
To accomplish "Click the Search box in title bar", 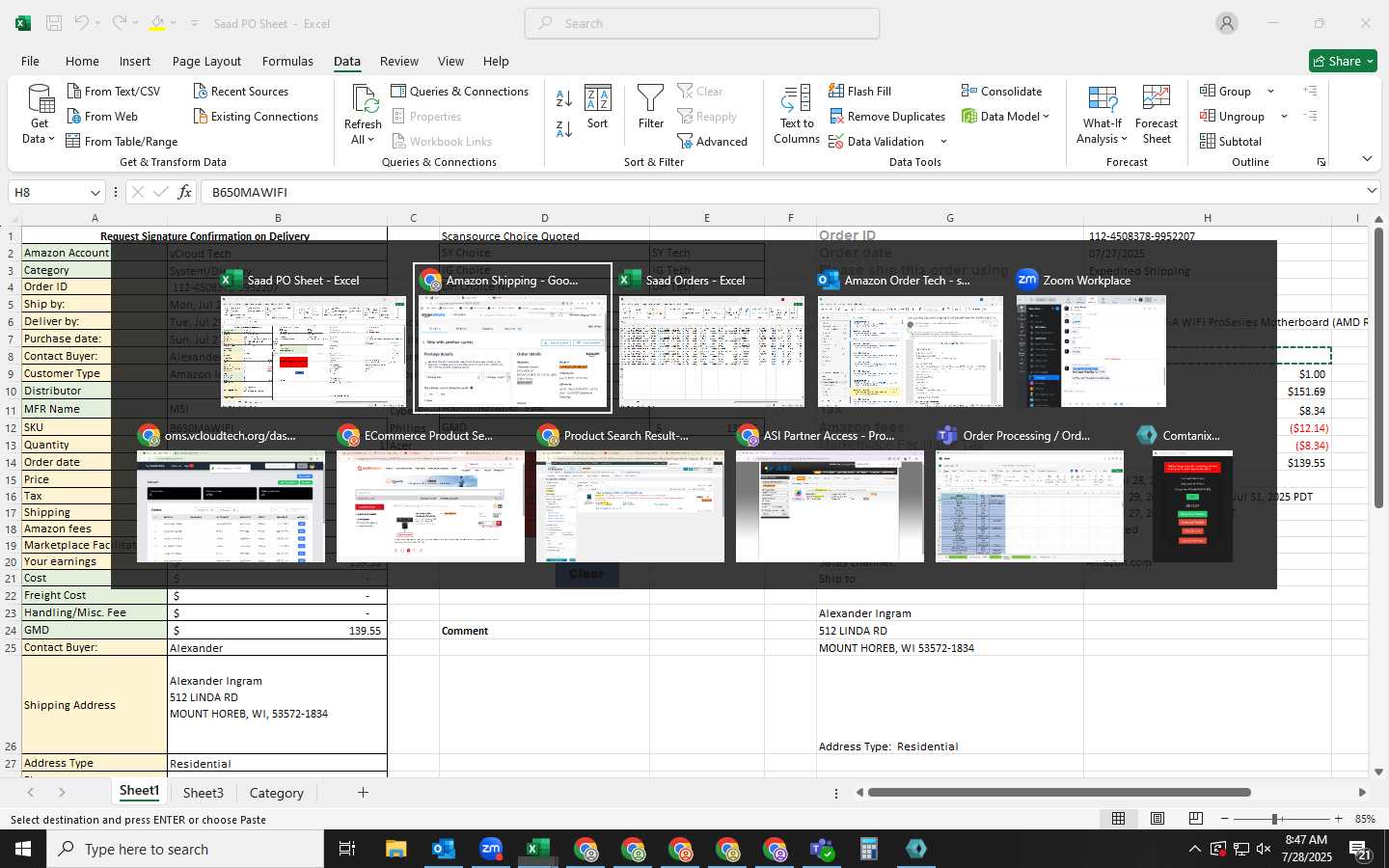I will (702, 23).
